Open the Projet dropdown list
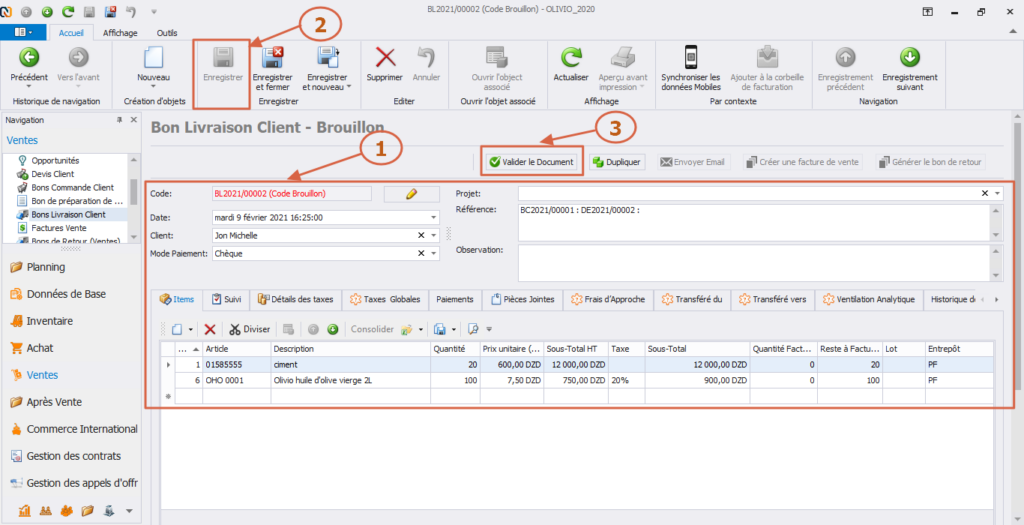The height and width of the screenshot is (525, 1024). pyautogui.click(x=997, y=193)
